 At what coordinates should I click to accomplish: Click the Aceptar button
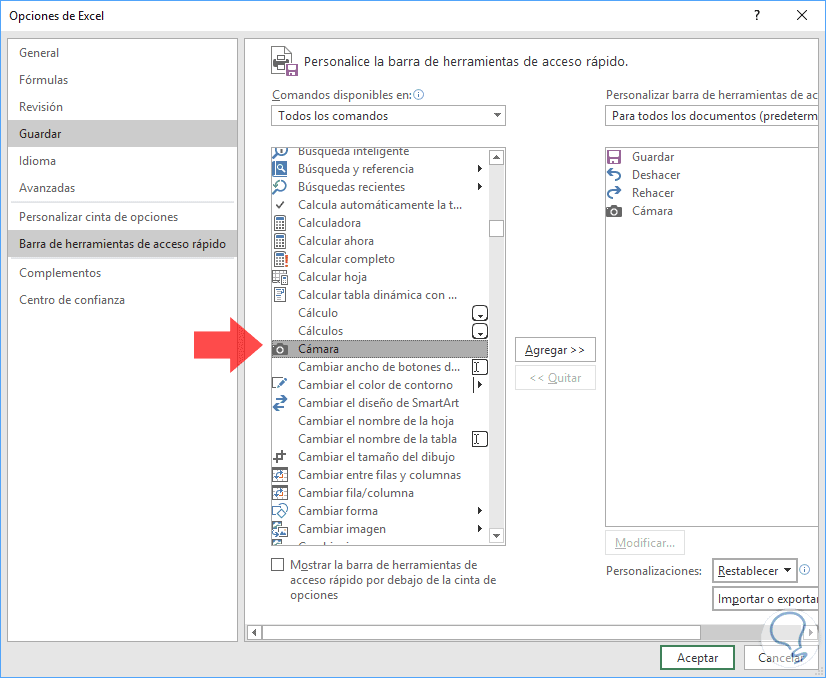(697, 657)
